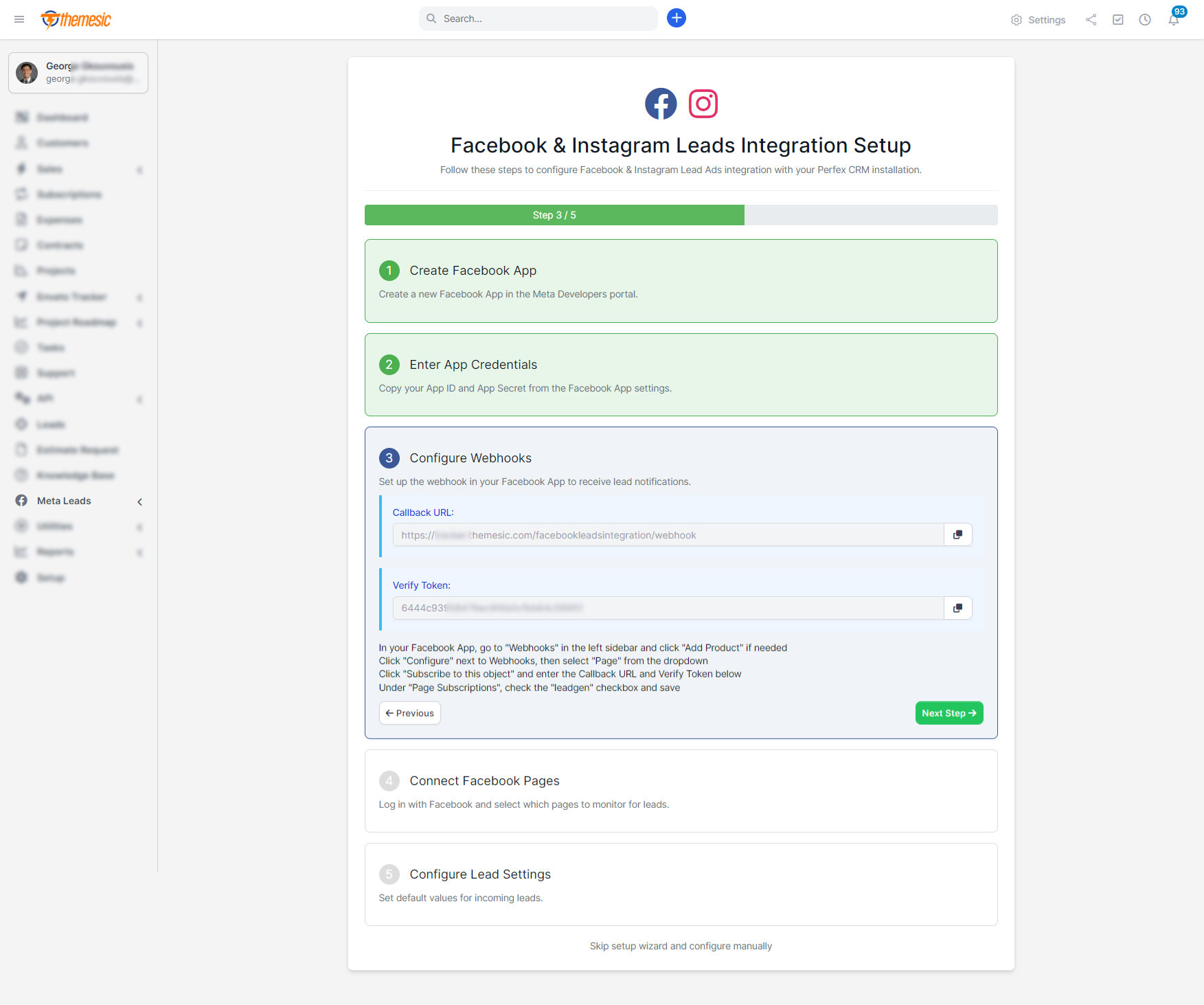Click the themesic logo
Screen dimensions: 1204x1005
tap(75, 19)
